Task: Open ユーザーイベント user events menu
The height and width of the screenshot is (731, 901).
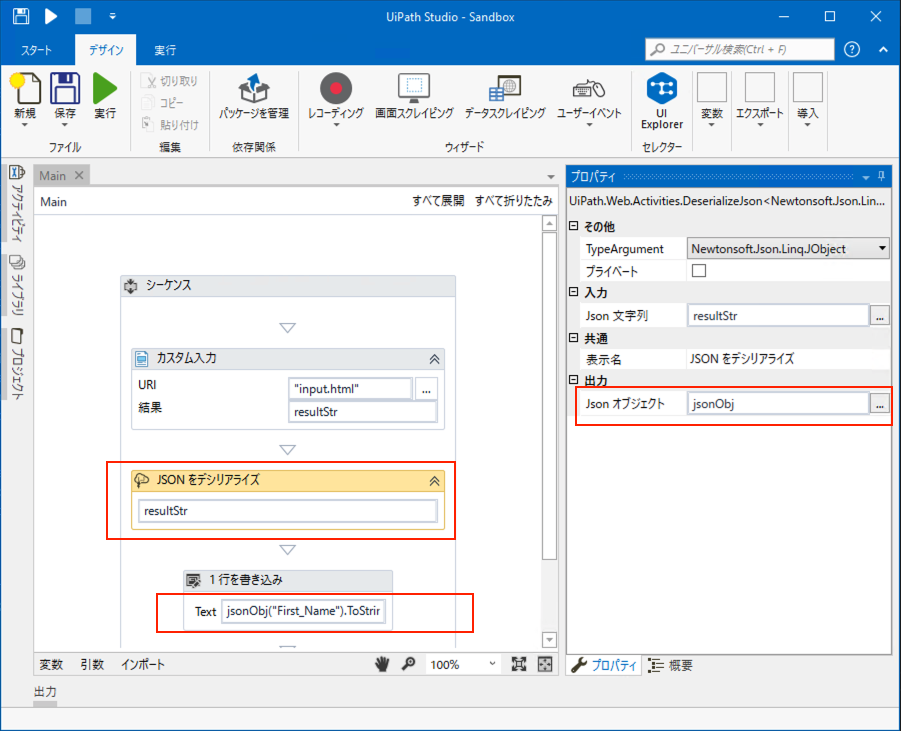Action: tap(589, 101)
